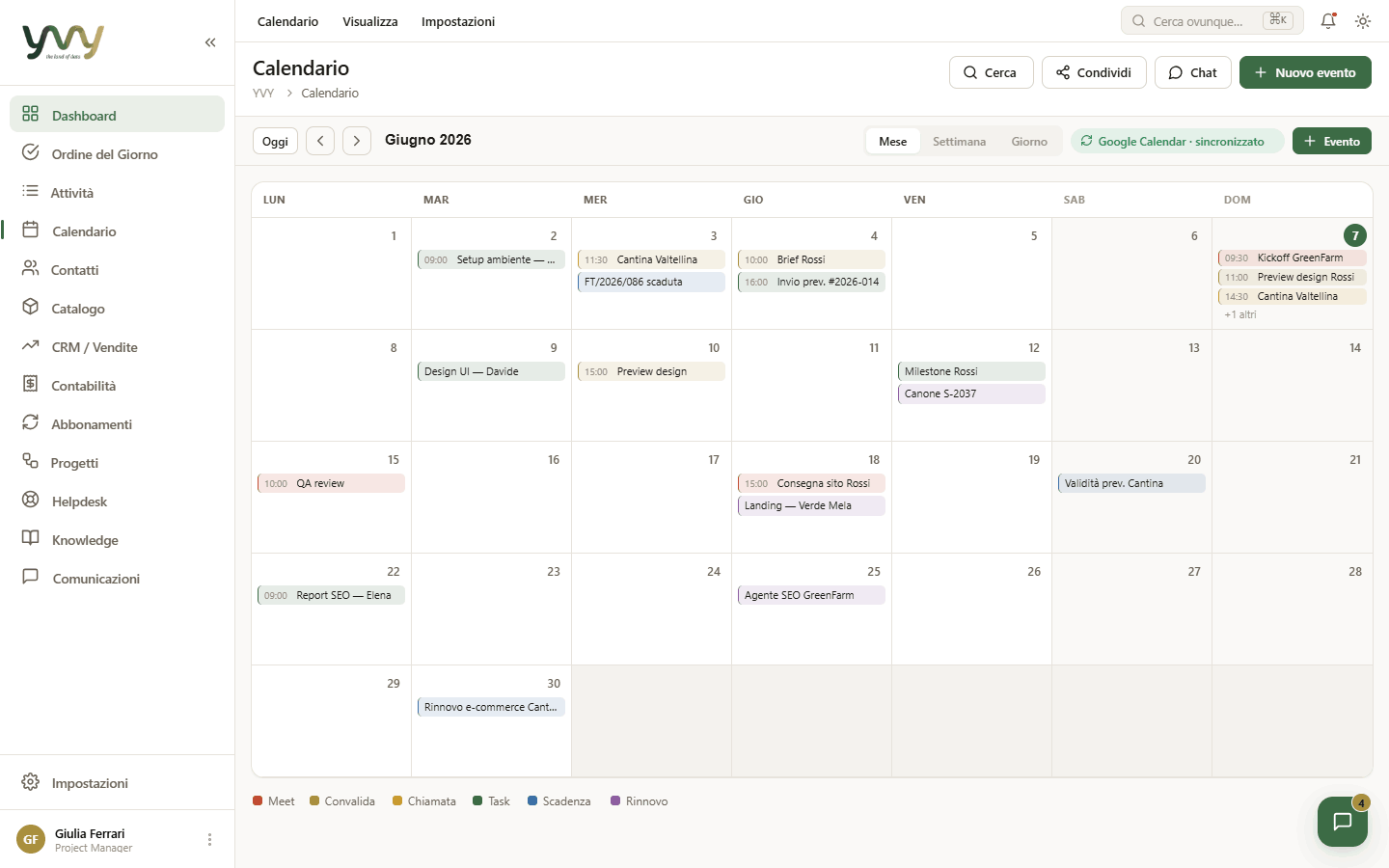Viewport: 1389px width, 868px height.
Task: Click the Progetti shapes icon
Action: click(31, 462)
